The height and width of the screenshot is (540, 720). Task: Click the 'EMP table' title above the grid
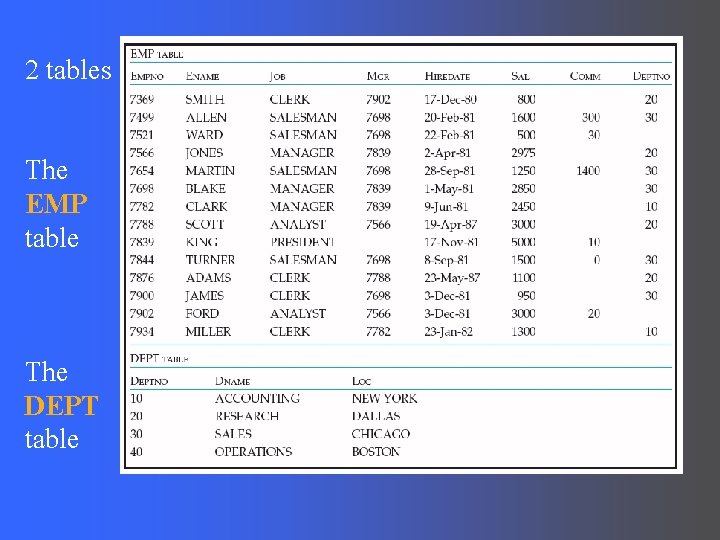coord(157,54)
